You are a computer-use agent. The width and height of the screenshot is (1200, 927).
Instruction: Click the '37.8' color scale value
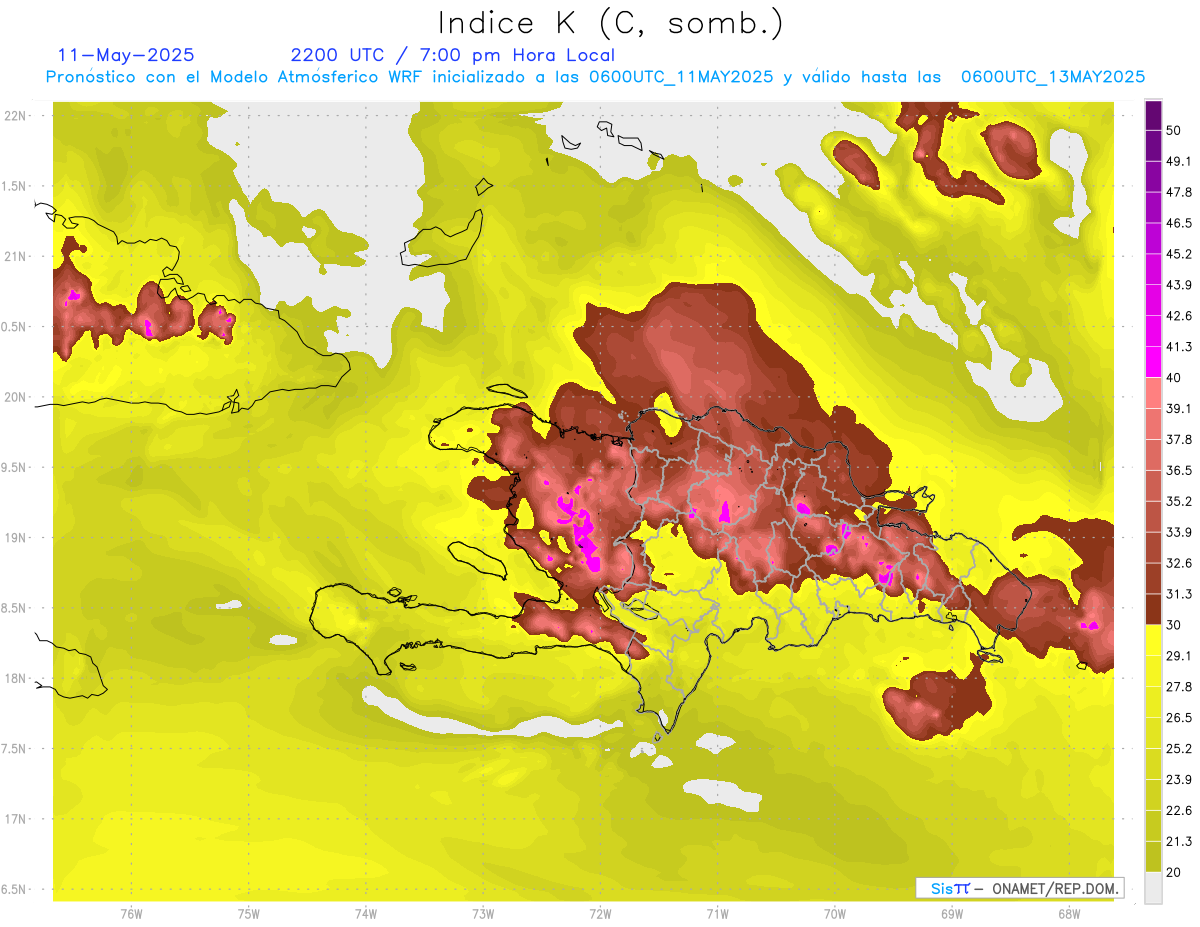click(1179, 439)
